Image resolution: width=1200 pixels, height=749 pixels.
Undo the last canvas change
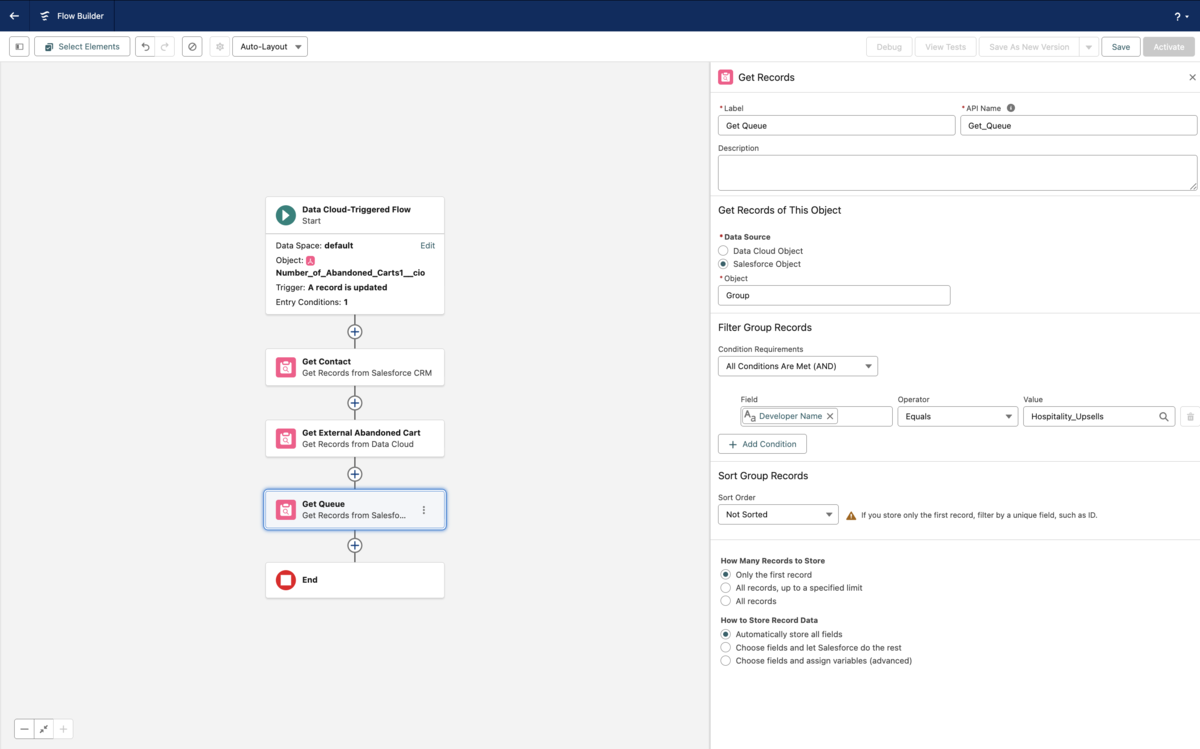[x=145, y=47]
